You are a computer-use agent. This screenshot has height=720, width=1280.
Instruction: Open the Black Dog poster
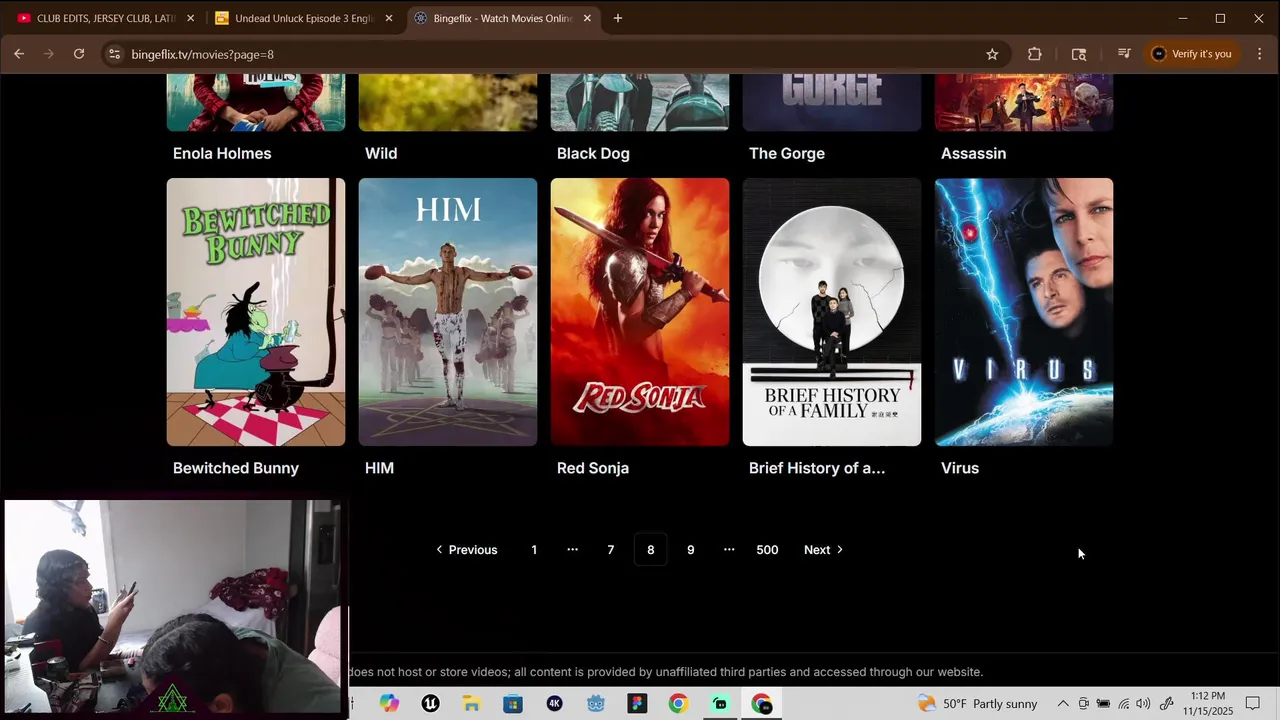640,102
